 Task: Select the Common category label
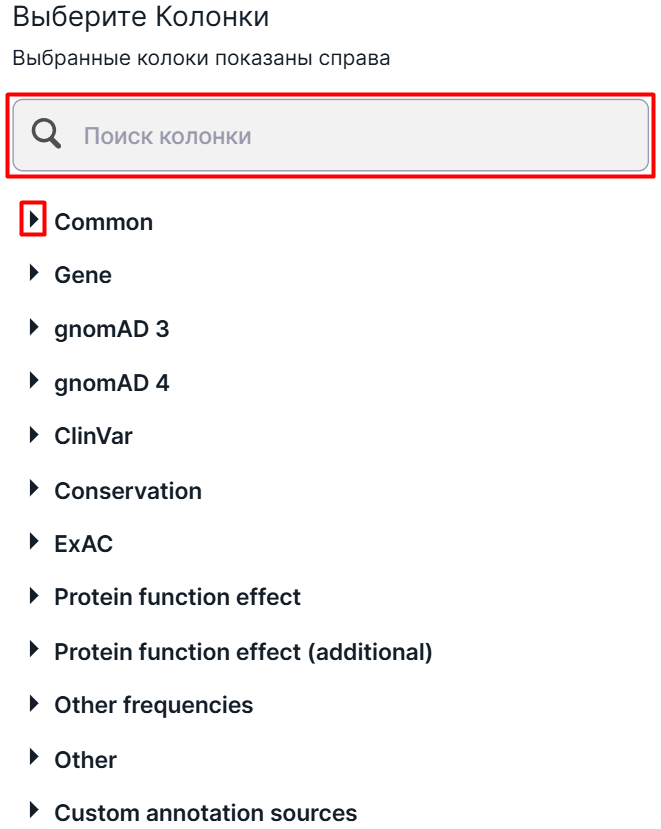click(104, 222)
